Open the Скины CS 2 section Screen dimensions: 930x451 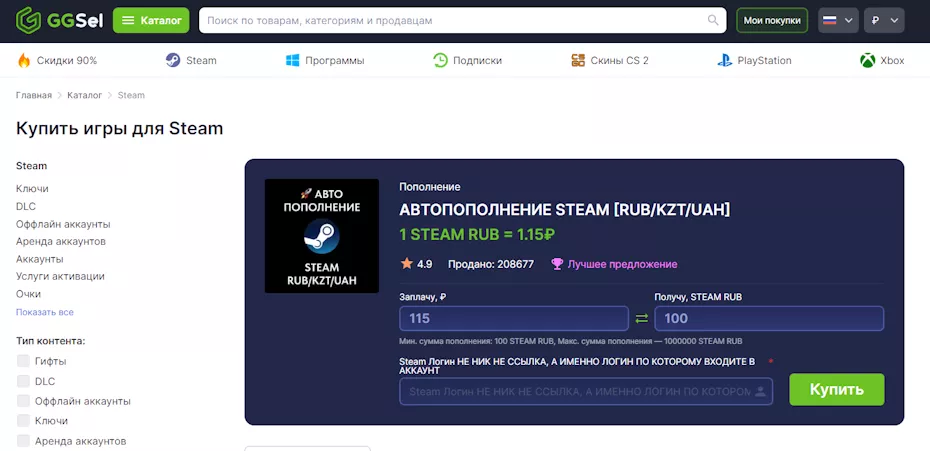[609, 60]
